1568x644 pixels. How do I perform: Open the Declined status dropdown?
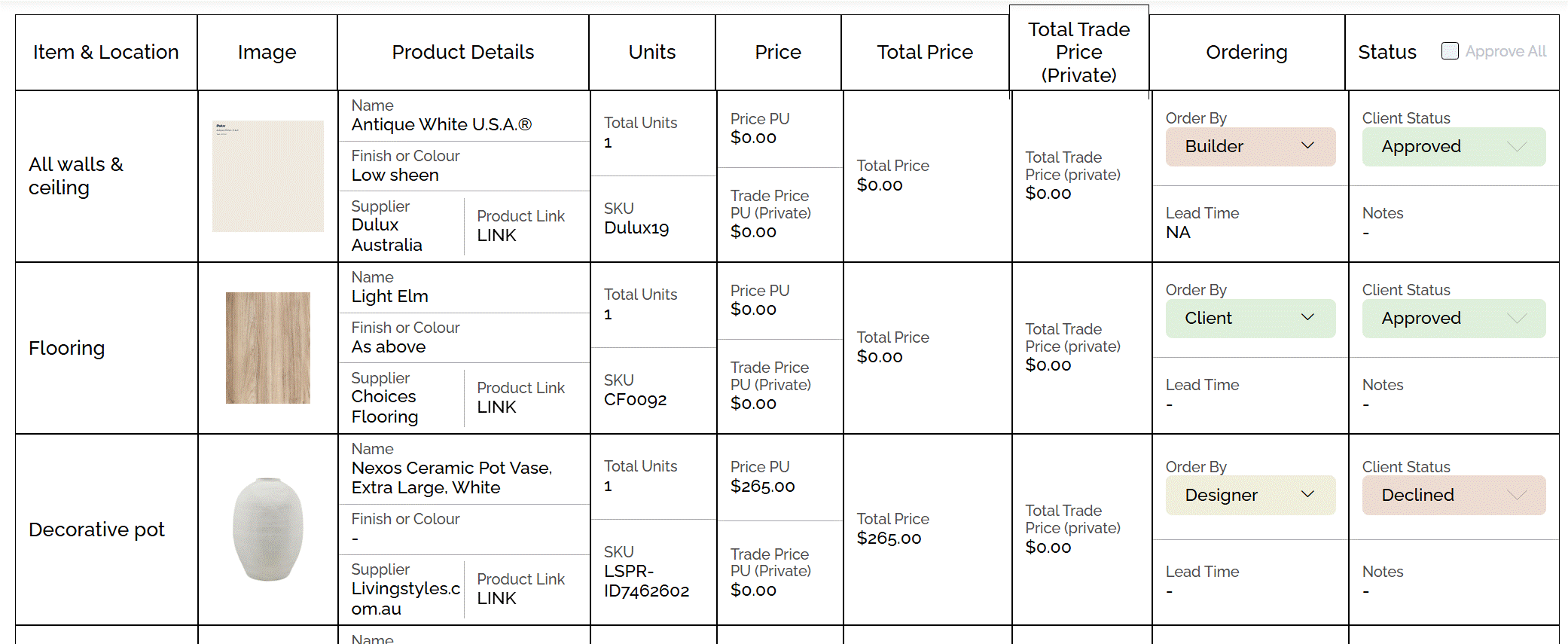coord(1453,495)
